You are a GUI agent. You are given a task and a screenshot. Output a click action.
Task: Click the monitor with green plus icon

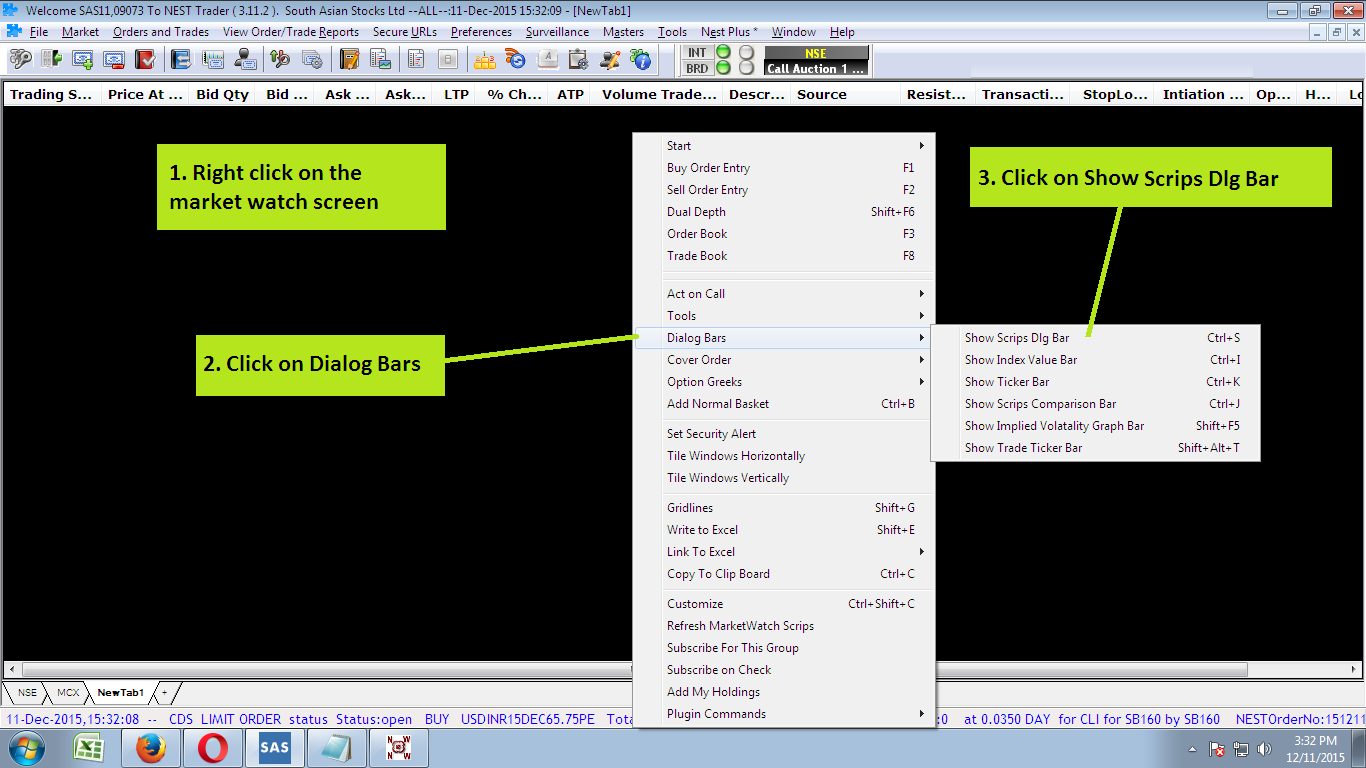point(83,60)
